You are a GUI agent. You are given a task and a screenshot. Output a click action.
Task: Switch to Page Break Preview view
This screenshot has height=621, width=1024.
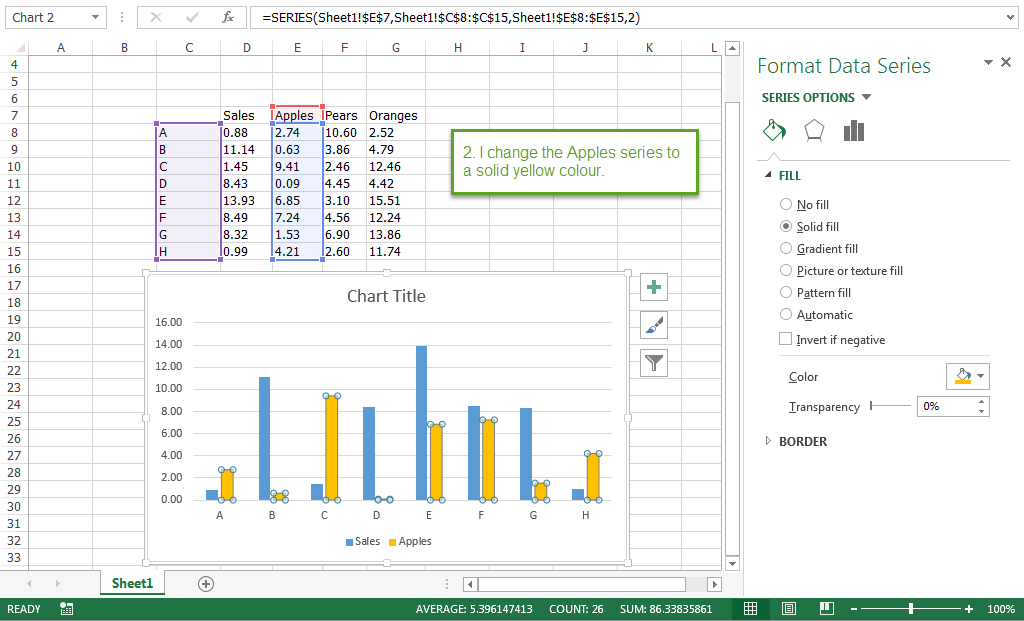pos(826,609)
